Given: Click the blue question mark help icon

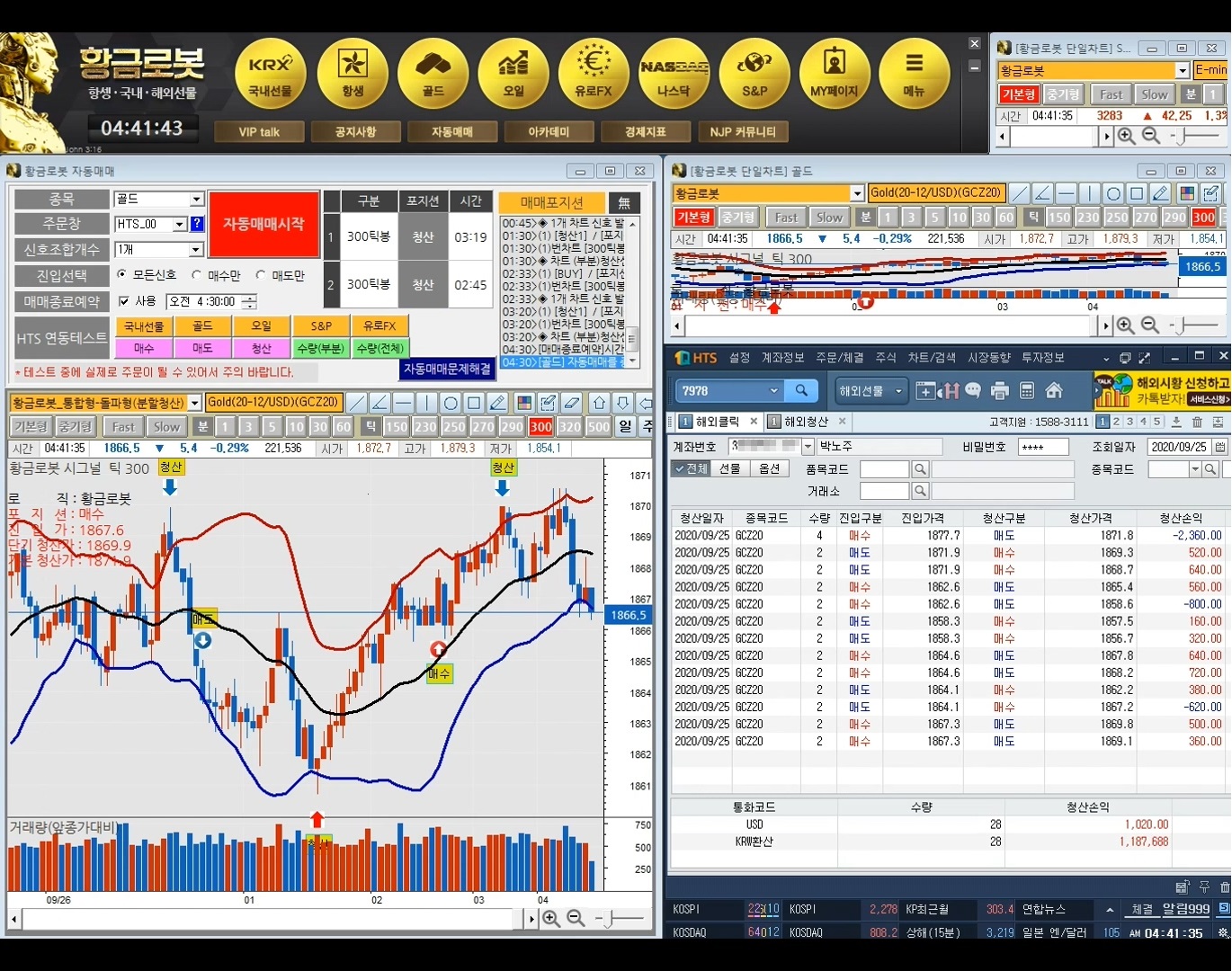Looking at the screenshot, I should pos(197,224).
